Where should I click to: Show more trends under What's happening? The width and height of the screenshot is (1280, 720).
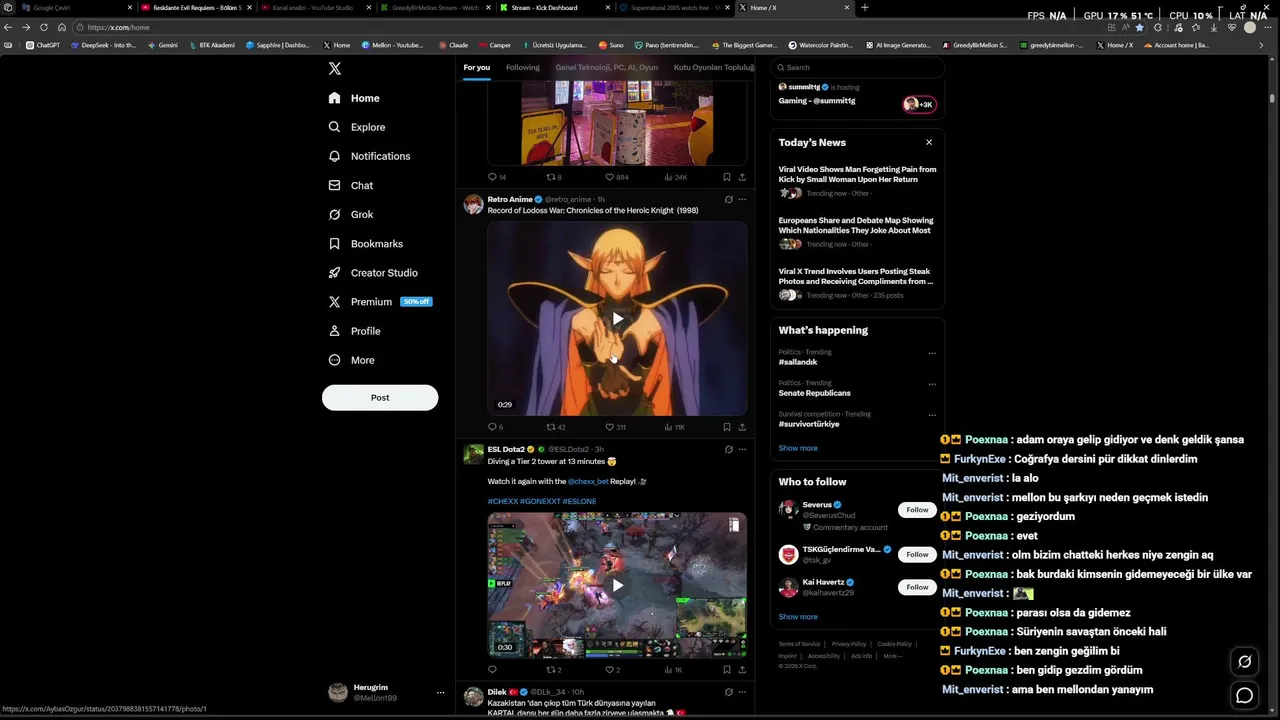[x=798, y=448]
